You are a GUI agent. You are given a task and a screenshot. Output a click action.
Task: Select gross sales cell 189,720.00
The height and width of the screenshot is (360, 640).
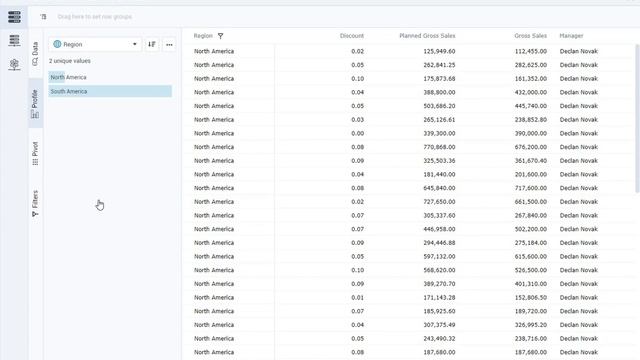click(531, 311)
